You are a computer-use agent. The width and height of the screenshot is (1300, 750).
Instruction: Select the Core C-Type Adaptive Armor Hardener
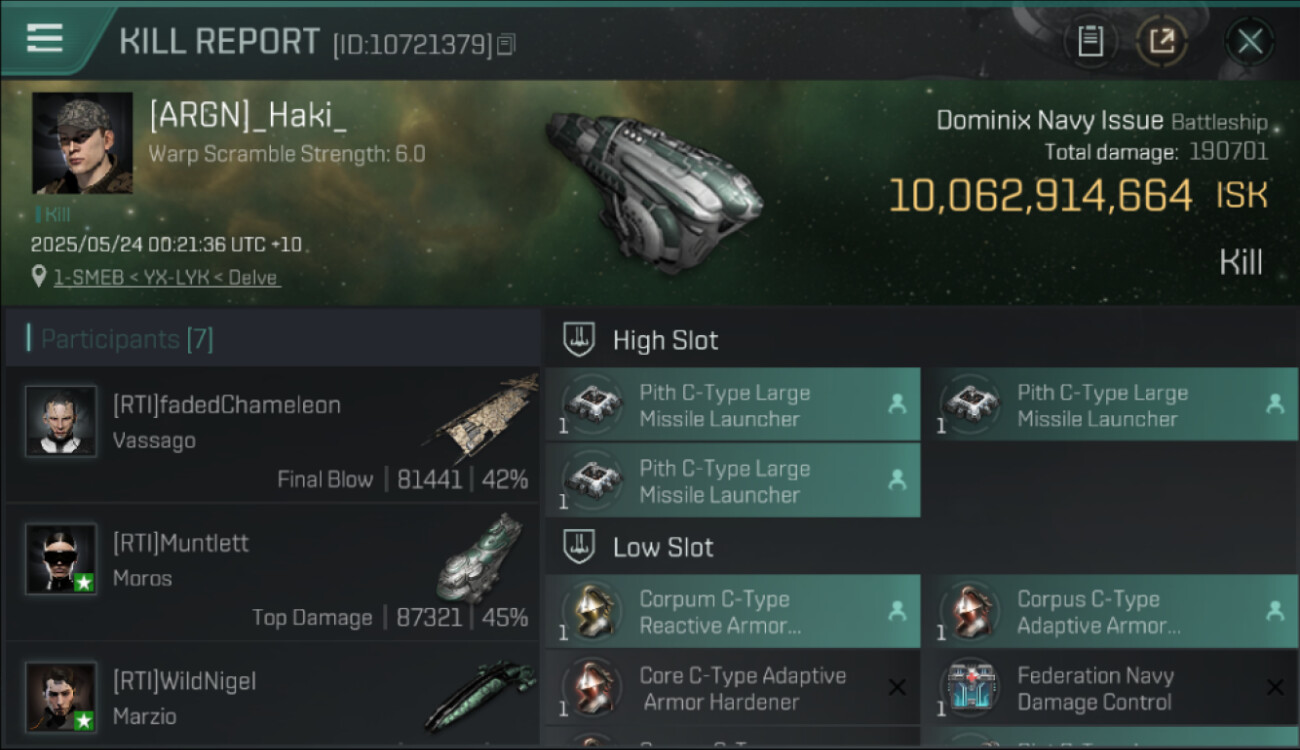click(732, 688)
